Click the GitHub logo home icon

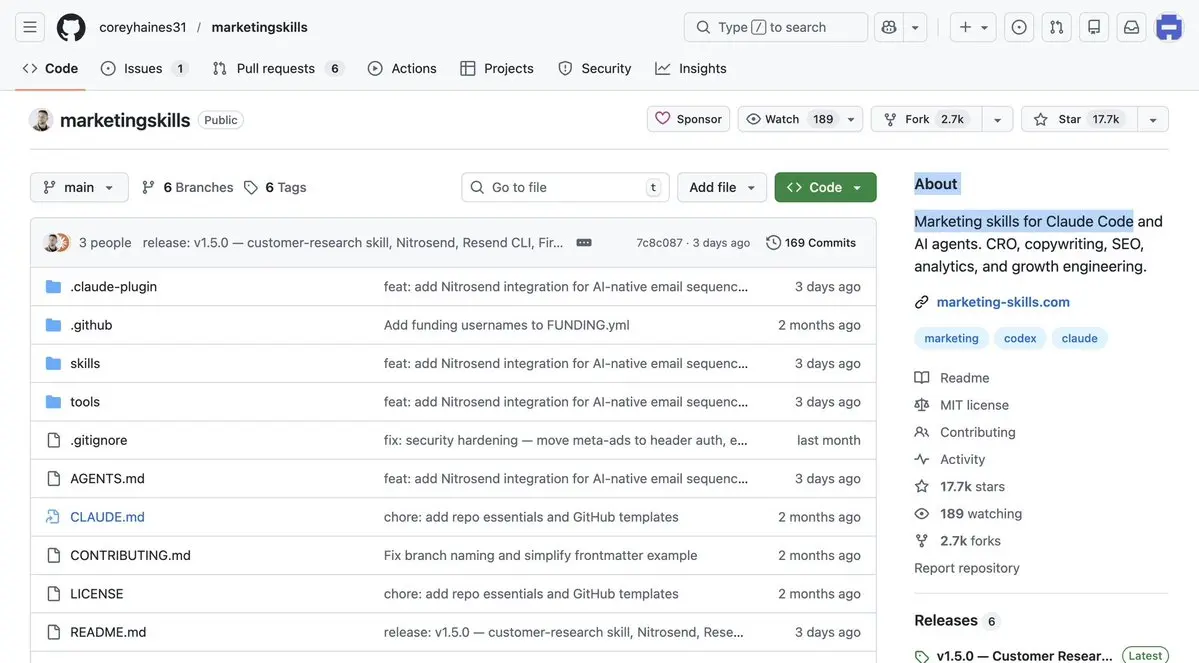(x=71, y=27)
